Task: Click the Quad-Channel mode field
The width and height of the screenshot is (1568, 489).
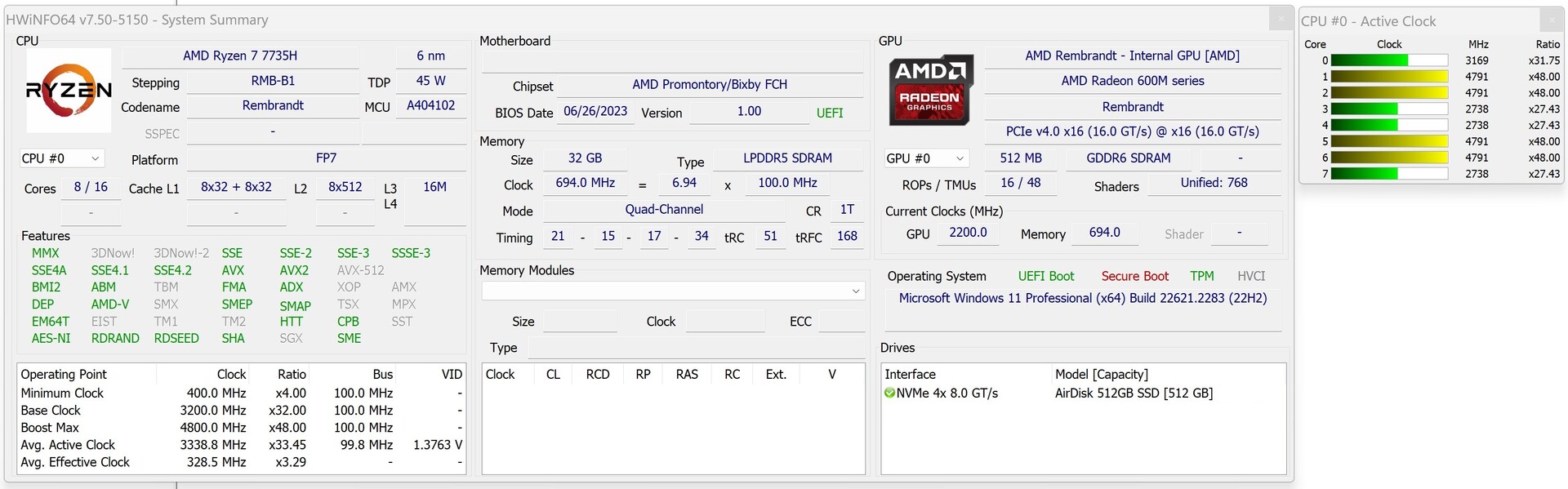Action: [664, 210]
